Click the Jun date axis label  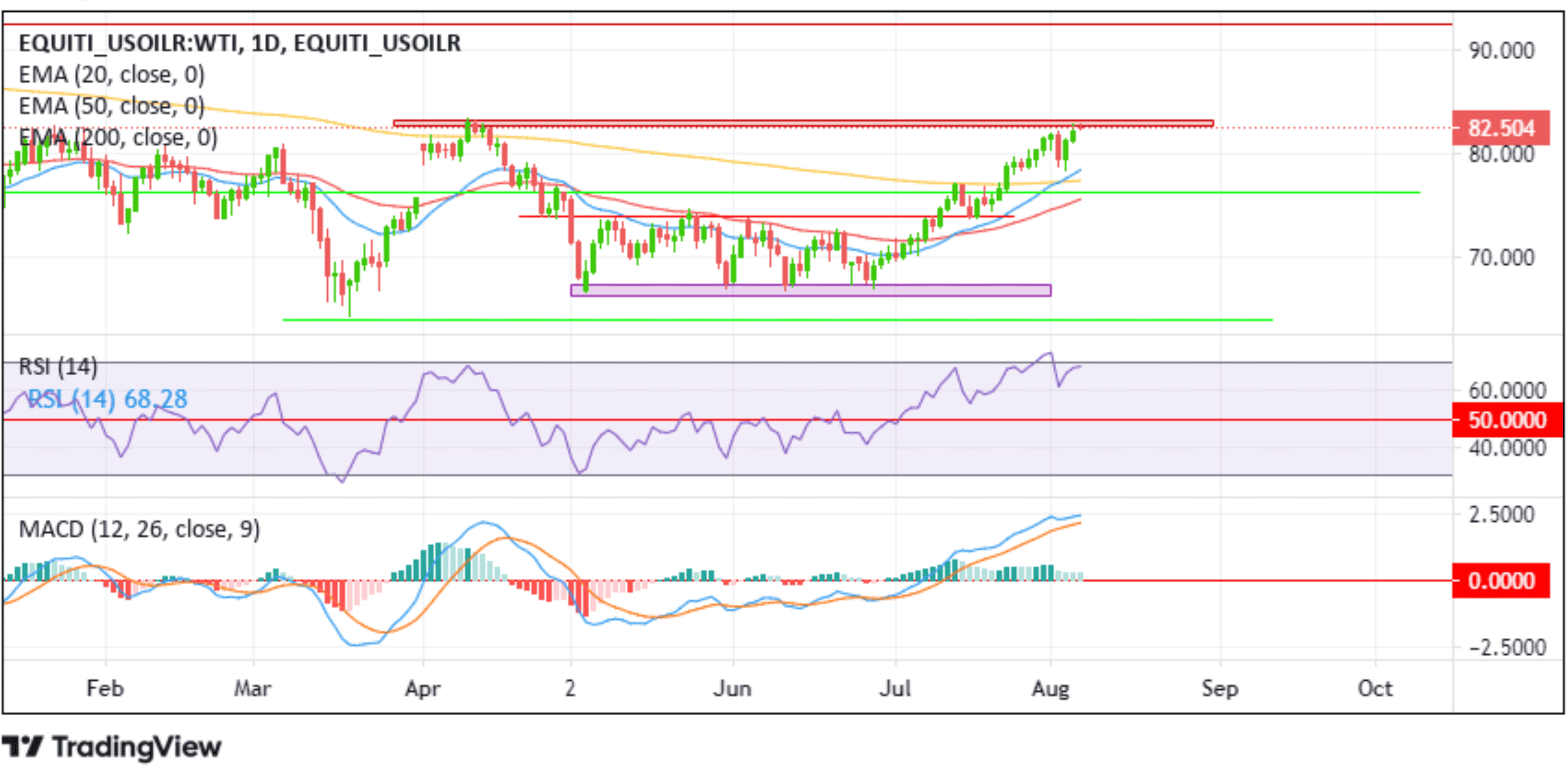[x=733, y=689]
